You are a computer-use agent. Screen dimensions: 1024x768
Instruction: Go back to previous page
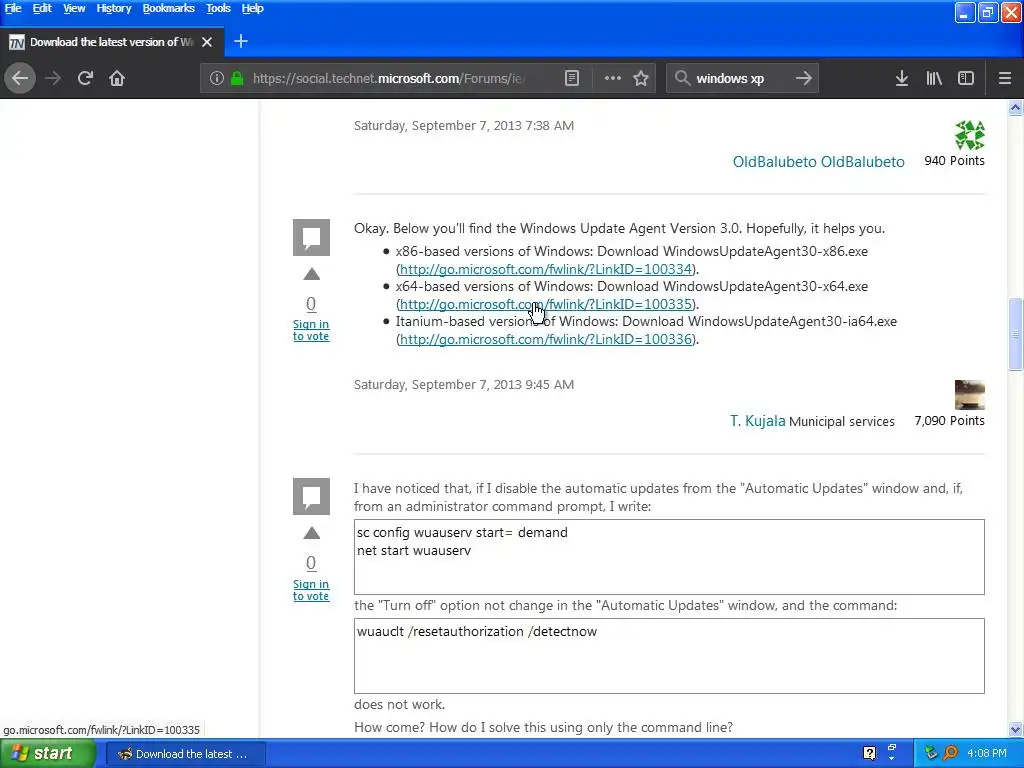click(x=20, y=78)
